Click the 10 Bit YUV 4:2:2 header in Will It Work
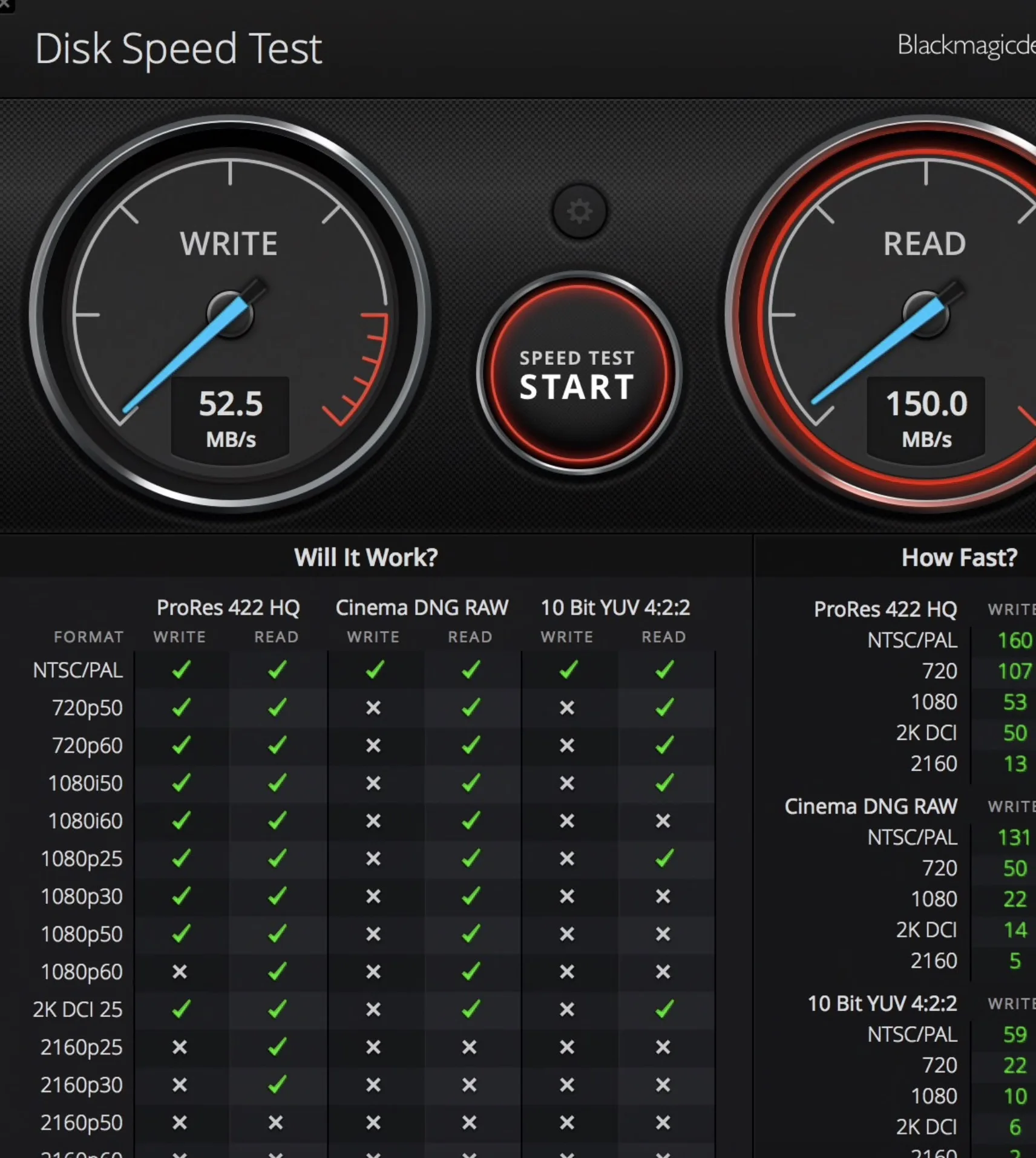The height and width of the screenshot is (1158, 1036). [x=615, y=607]
